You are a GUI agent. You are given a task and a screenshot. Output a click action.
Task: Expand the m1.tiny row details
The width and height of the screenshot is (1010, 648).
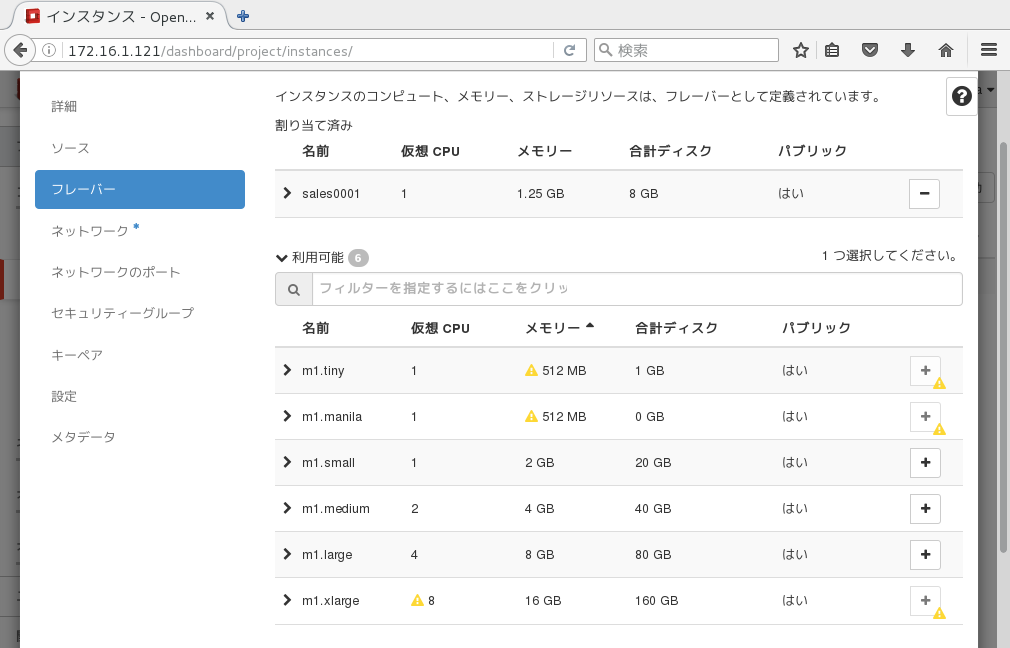(287, 371)
